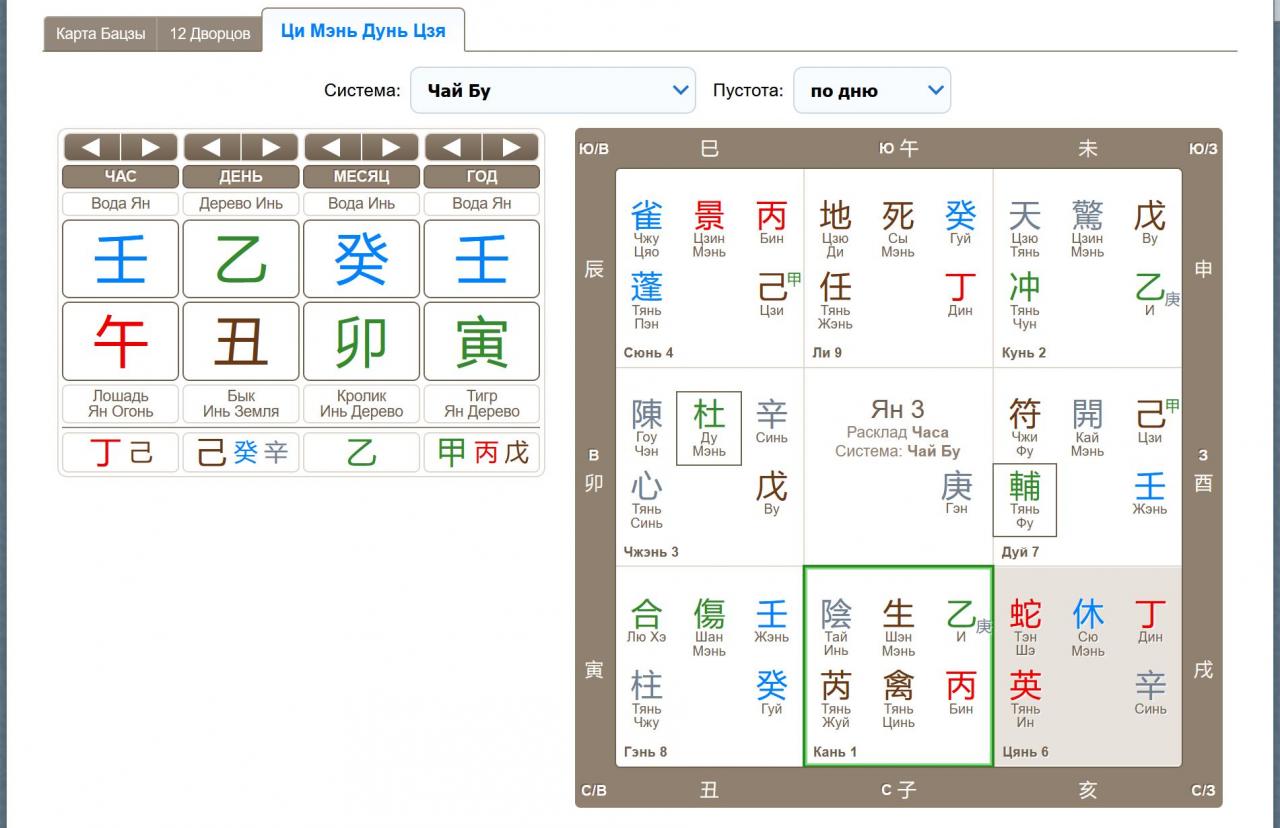Click the ГОД column header button

click(x=481, y=177)
